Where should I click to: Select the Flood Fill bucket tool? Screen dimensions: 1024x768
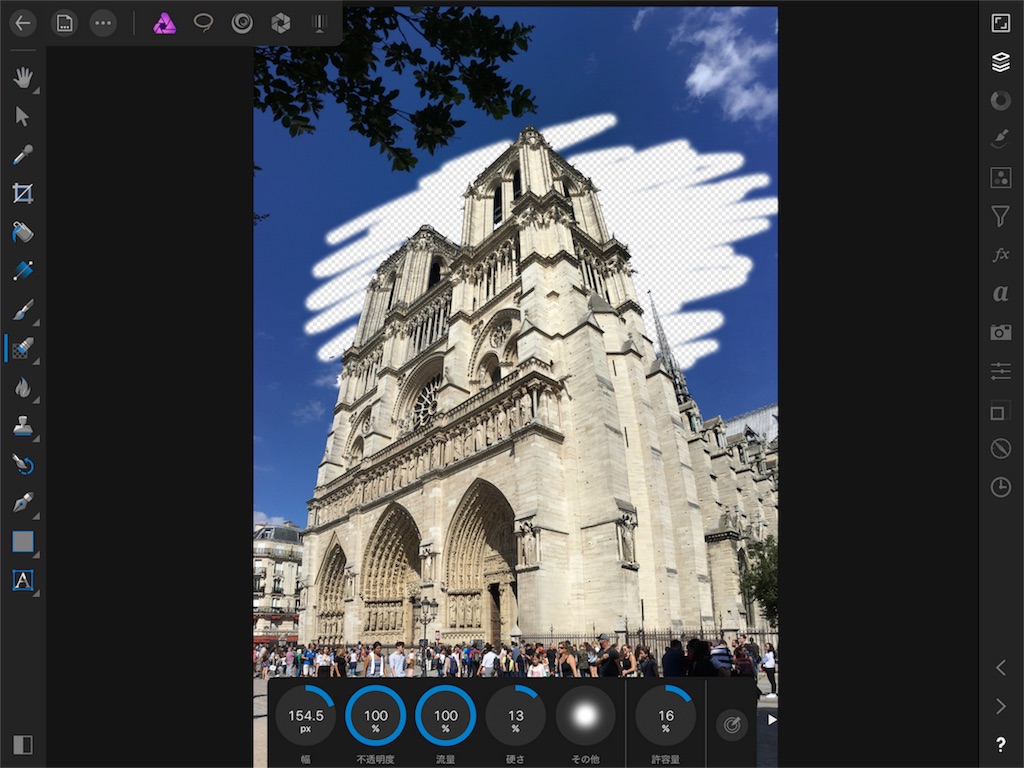coord(23,232)
